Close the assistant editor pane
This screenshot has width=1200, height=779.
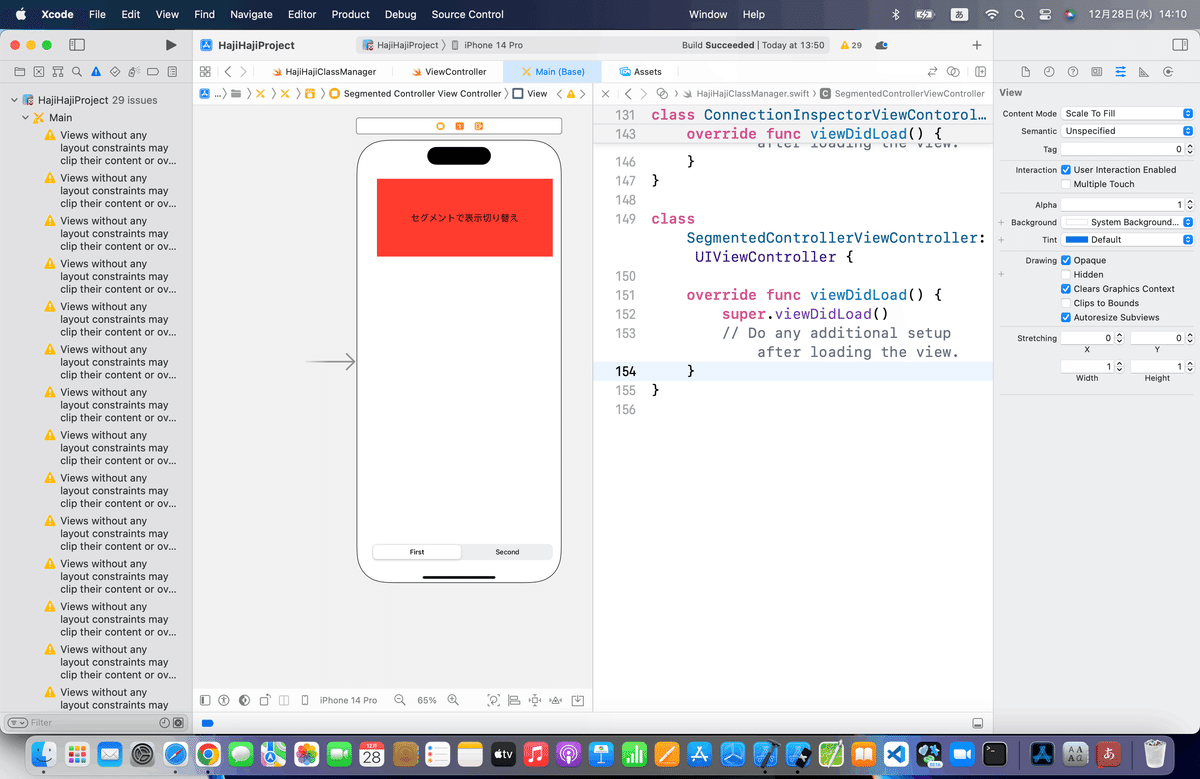tap(605, 93)
